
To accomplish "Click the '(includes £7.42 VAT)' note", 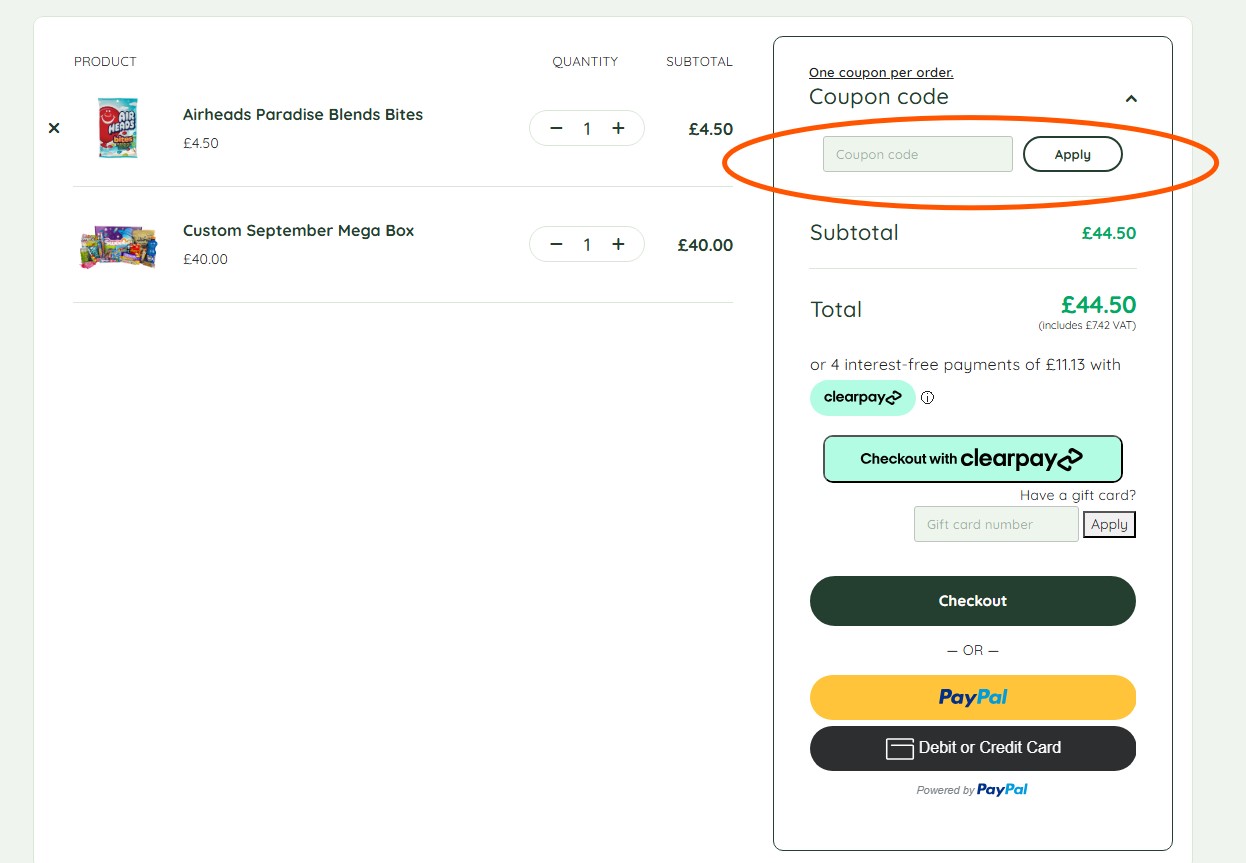I will click(x=1087, y=326).
